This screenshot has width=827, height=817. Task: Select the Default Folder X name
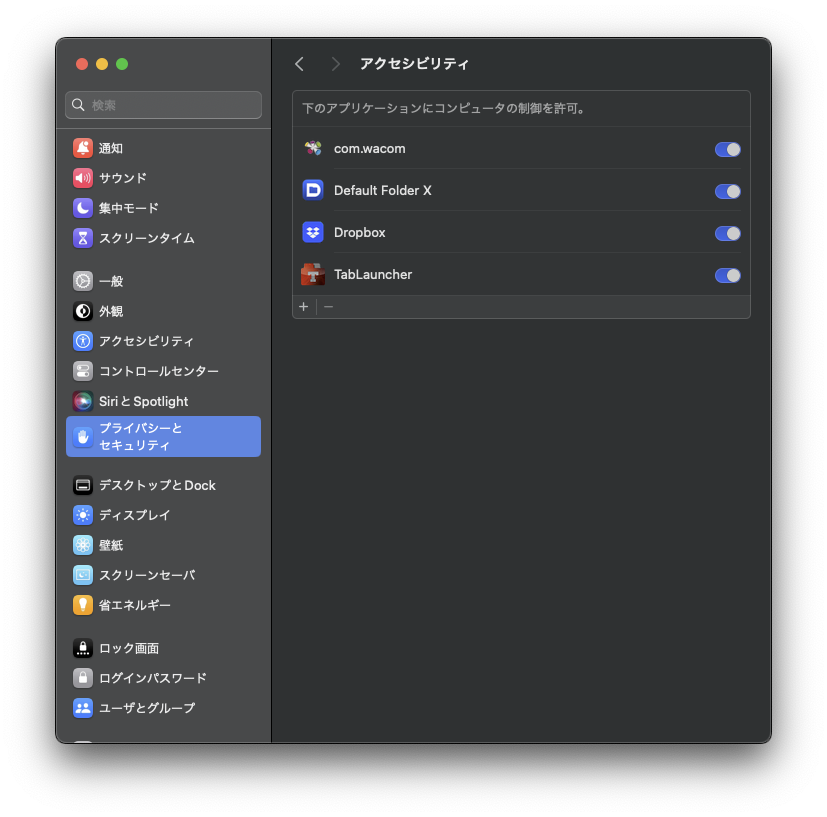click(x=383, y=190)
